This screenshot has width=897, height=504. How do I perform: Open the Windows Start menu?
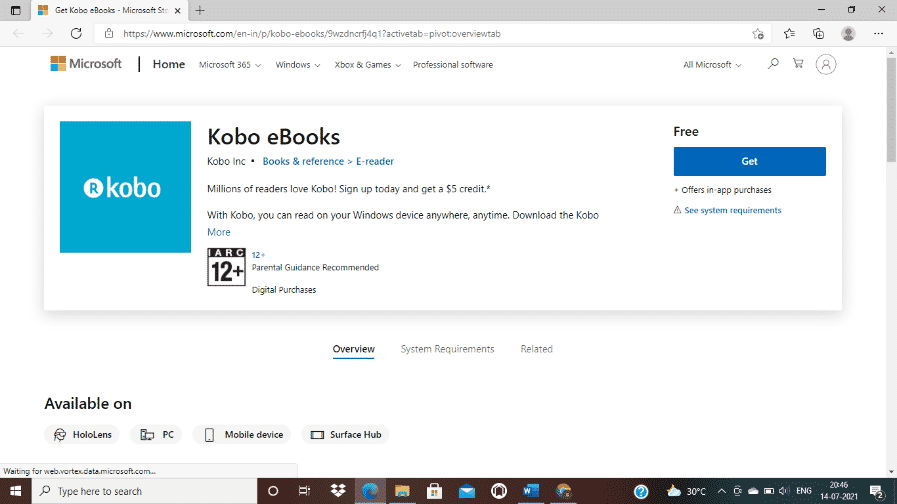coord(15,491)
